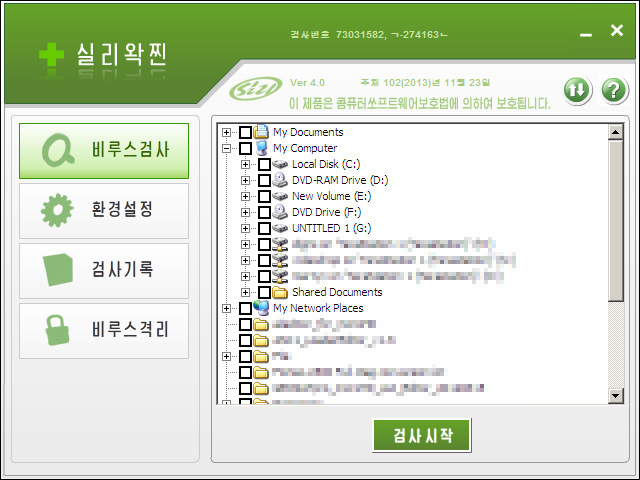Click the green update arrows icon
The width and height of the screenshot is (640, 480).
coord(578,90)
